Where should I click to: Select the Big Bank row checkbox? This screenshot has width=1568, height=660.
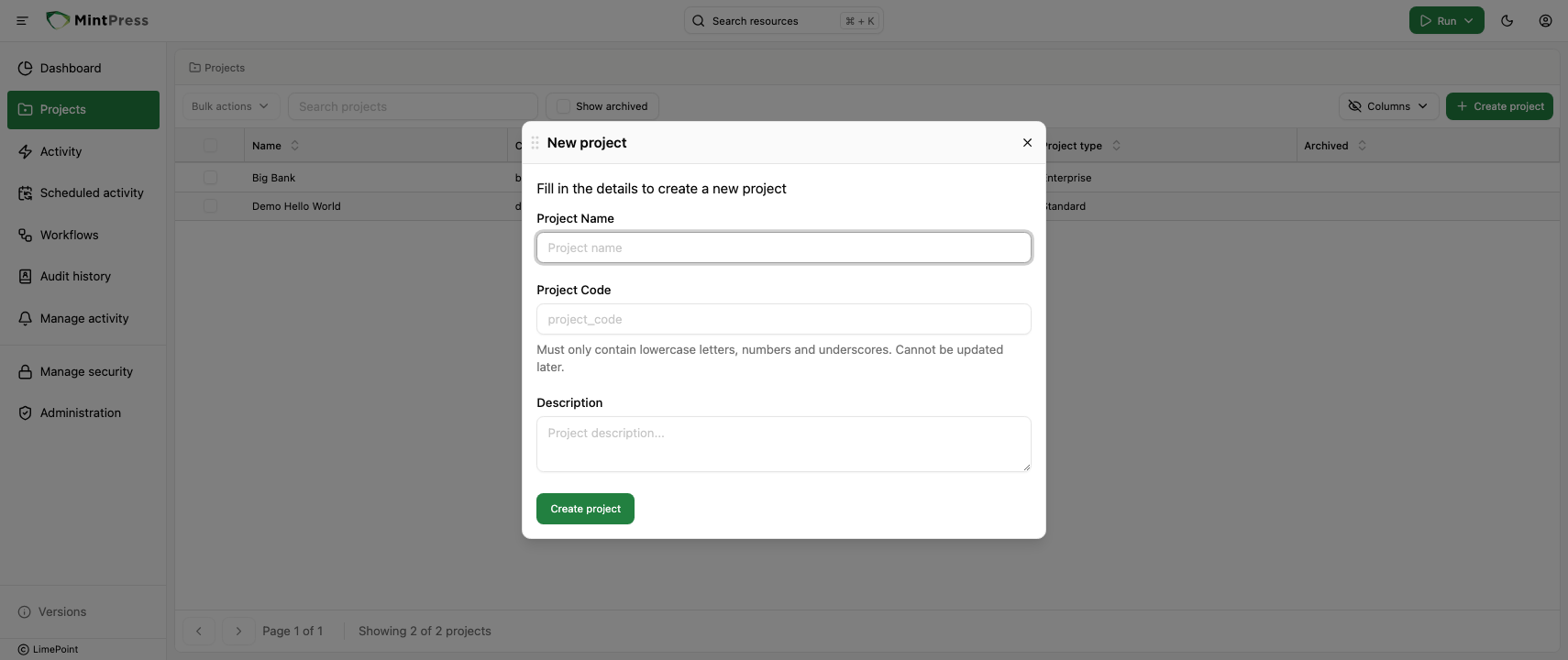[210, 178]
